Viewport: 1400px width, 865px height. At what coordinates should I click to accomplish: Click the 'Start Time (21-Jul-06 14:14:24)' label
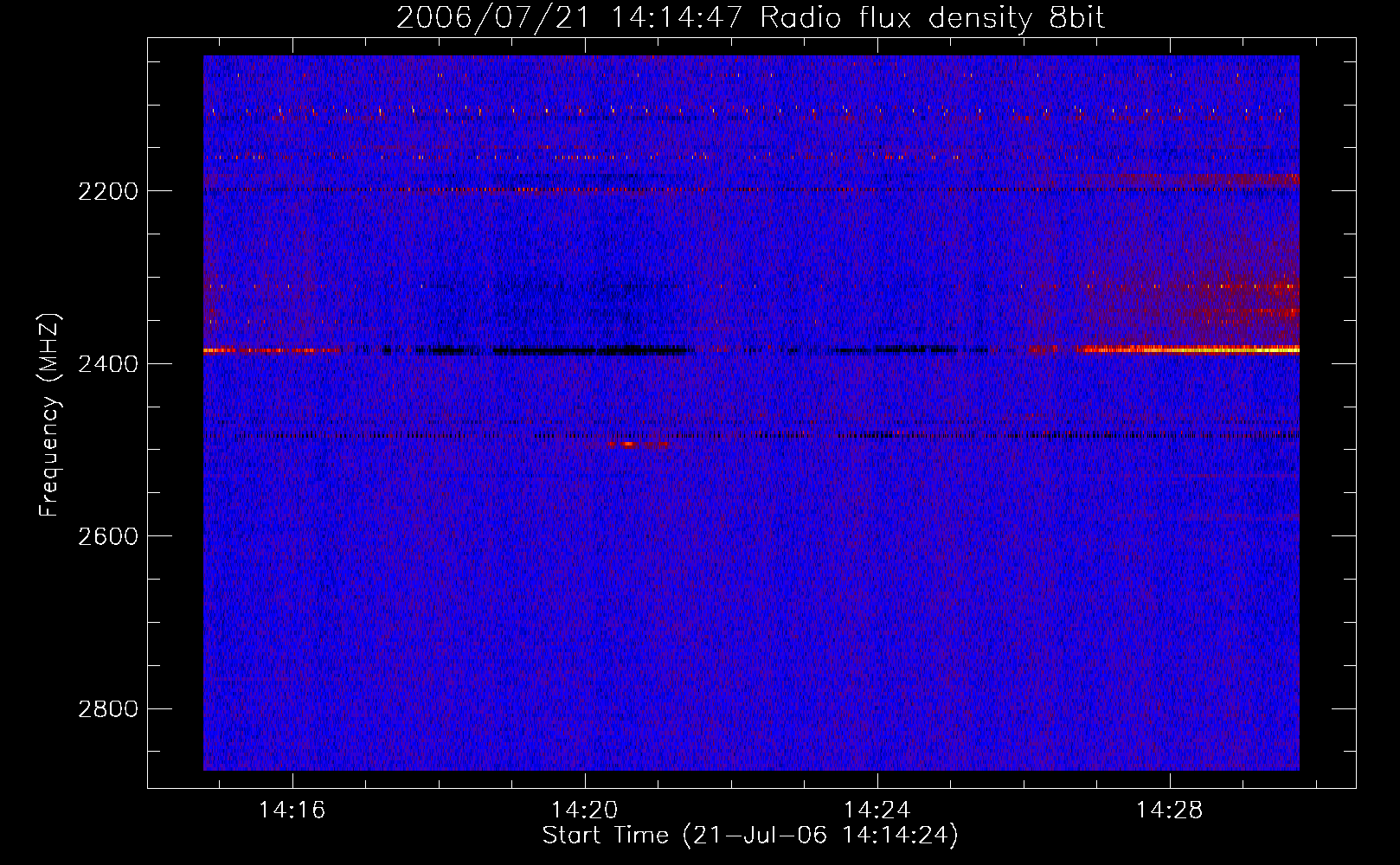pos(750,836)
